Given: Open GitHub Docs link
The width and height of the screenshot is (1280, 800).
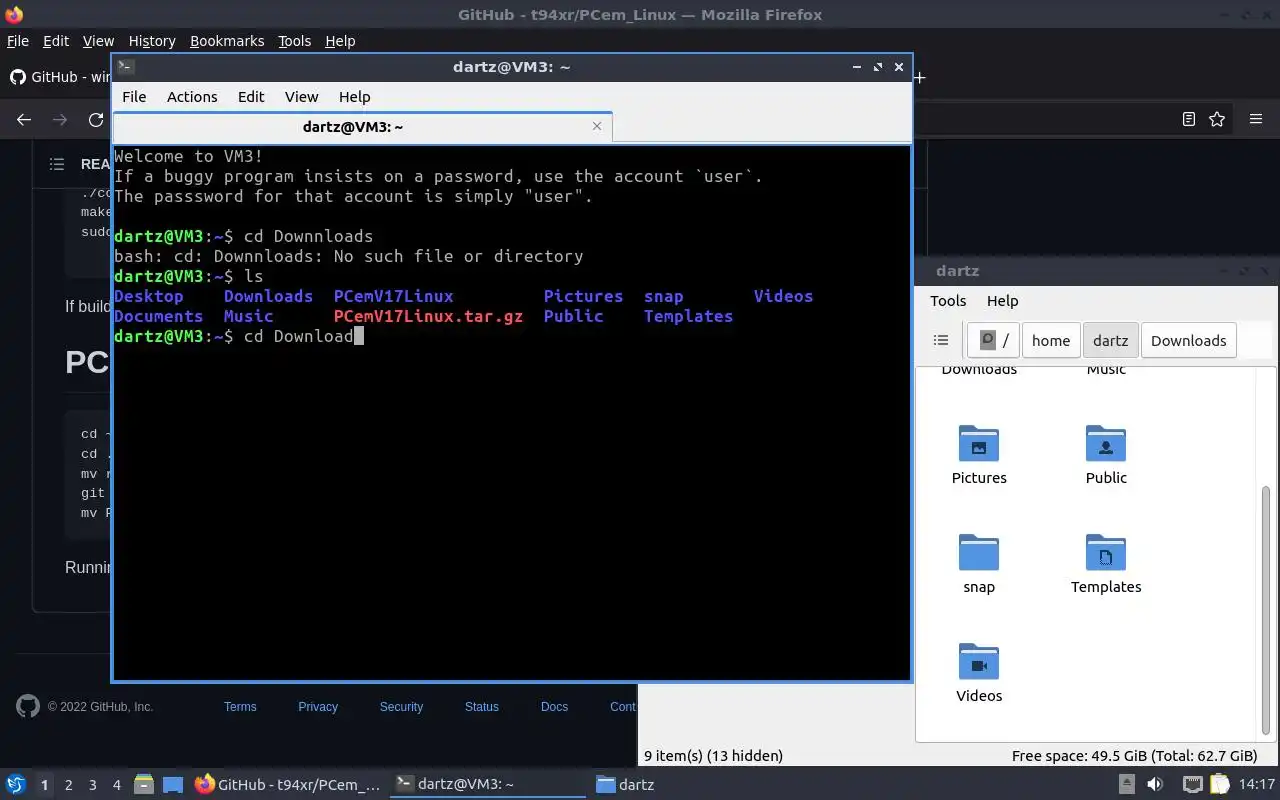Looking at the screenshot, I should coord(554,706).
